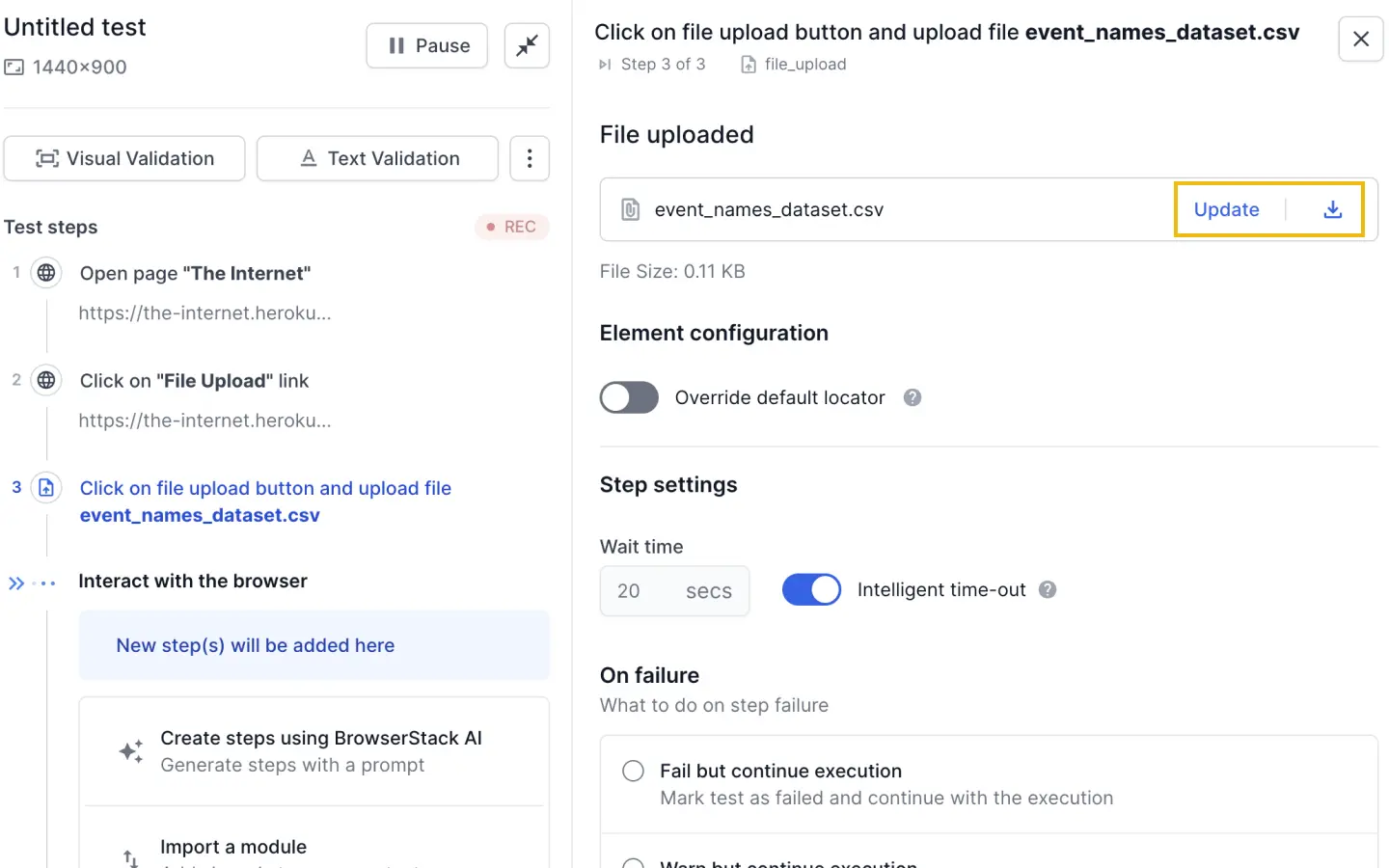This screenshot has width=1389, height=868.
Task: Pause the test recording
Action: click(427, 45)
